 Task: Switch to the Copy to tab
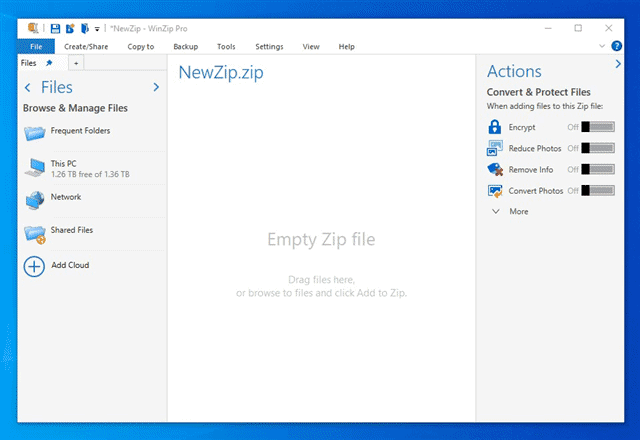pyautogui.click(x=141, y=47)
